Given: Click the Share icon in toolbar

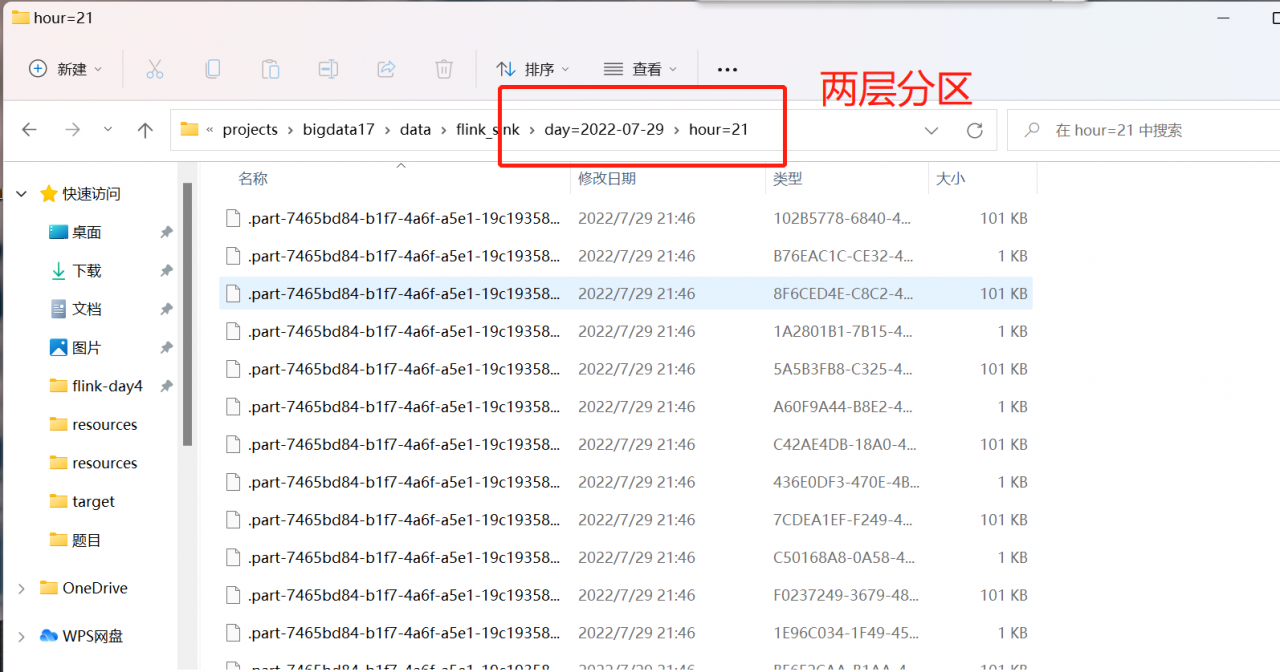Looking at the screenshot, I should click(x=386, y=69).
